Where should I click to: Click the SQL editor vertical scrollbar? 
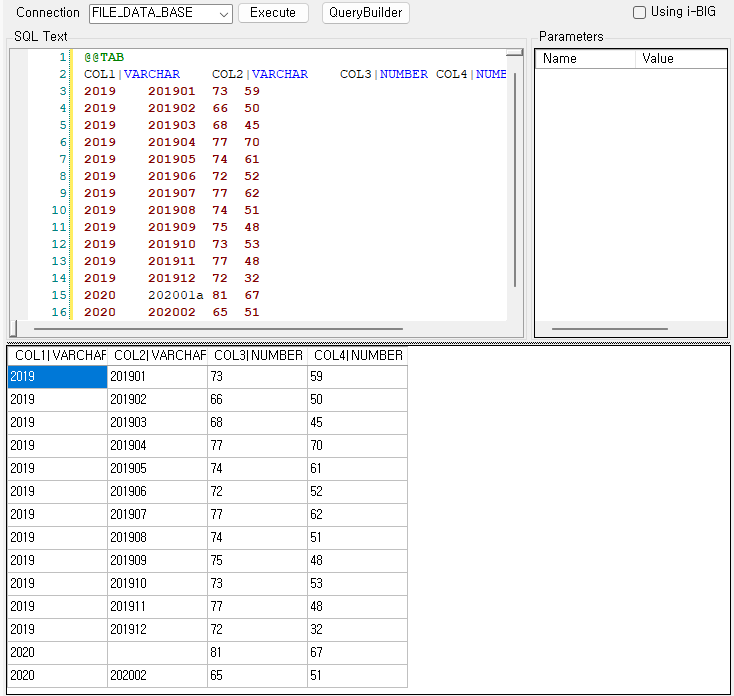click(515, 180)
